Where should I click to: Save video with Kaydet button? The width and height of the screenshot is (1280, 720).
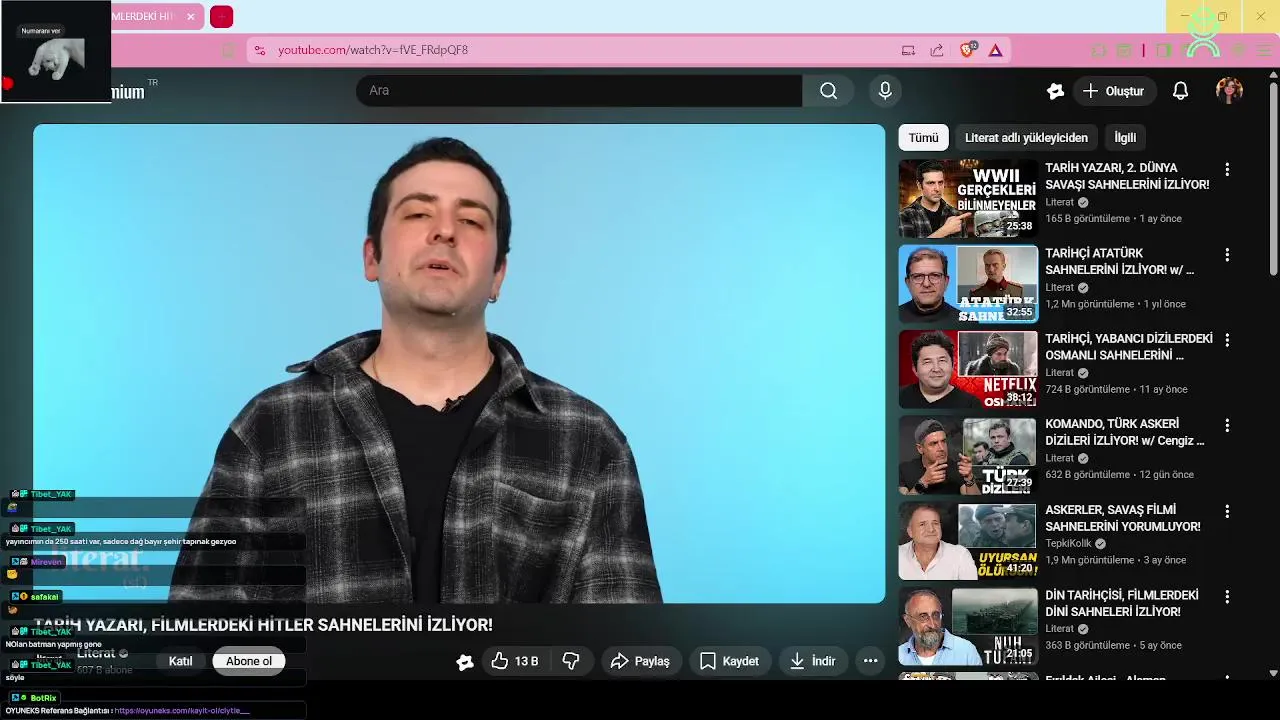[729, 661]
